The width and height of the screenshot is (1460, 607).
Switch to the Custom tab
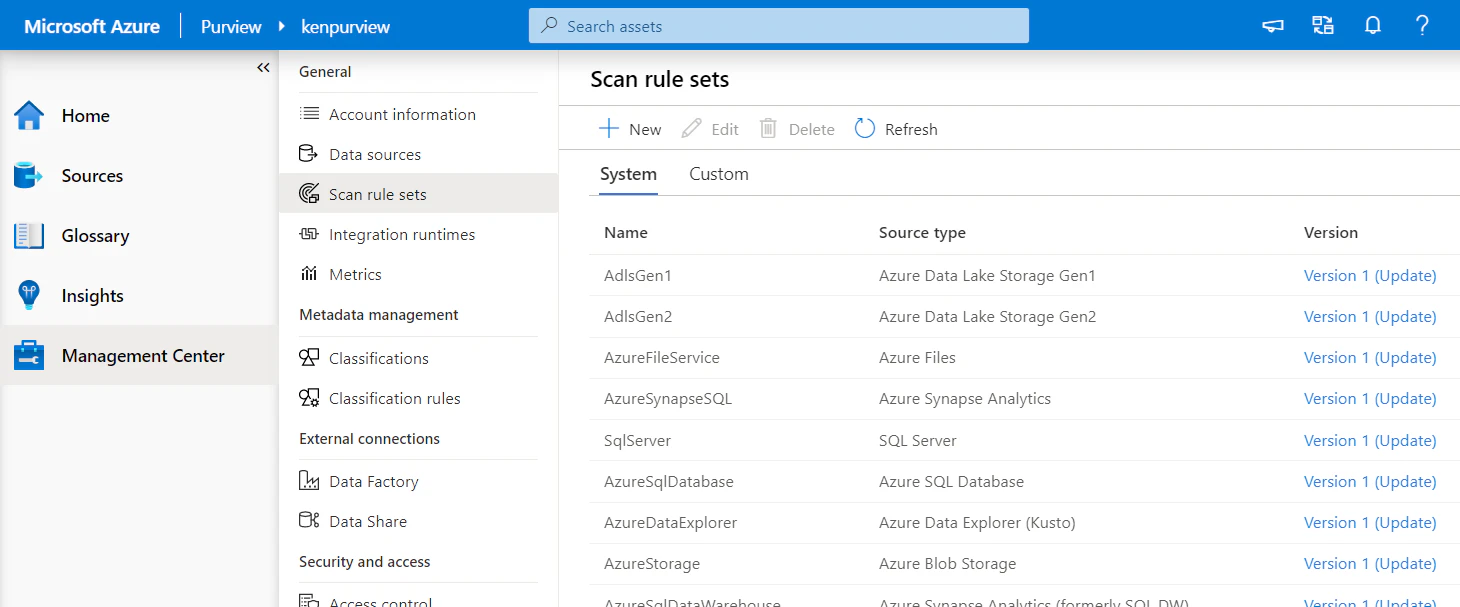pos(719,174)
